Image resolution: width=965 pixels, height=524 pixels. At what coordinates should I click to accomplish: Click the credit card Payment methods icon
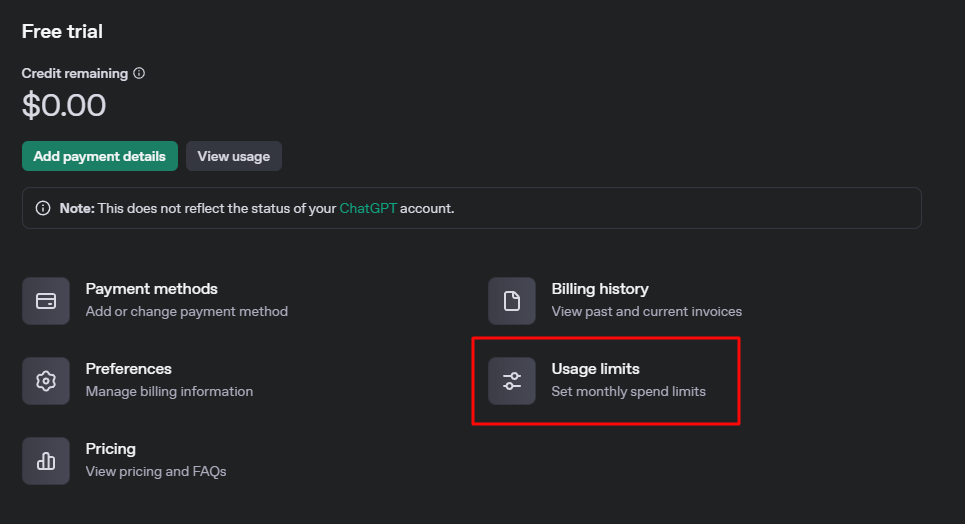46,301
